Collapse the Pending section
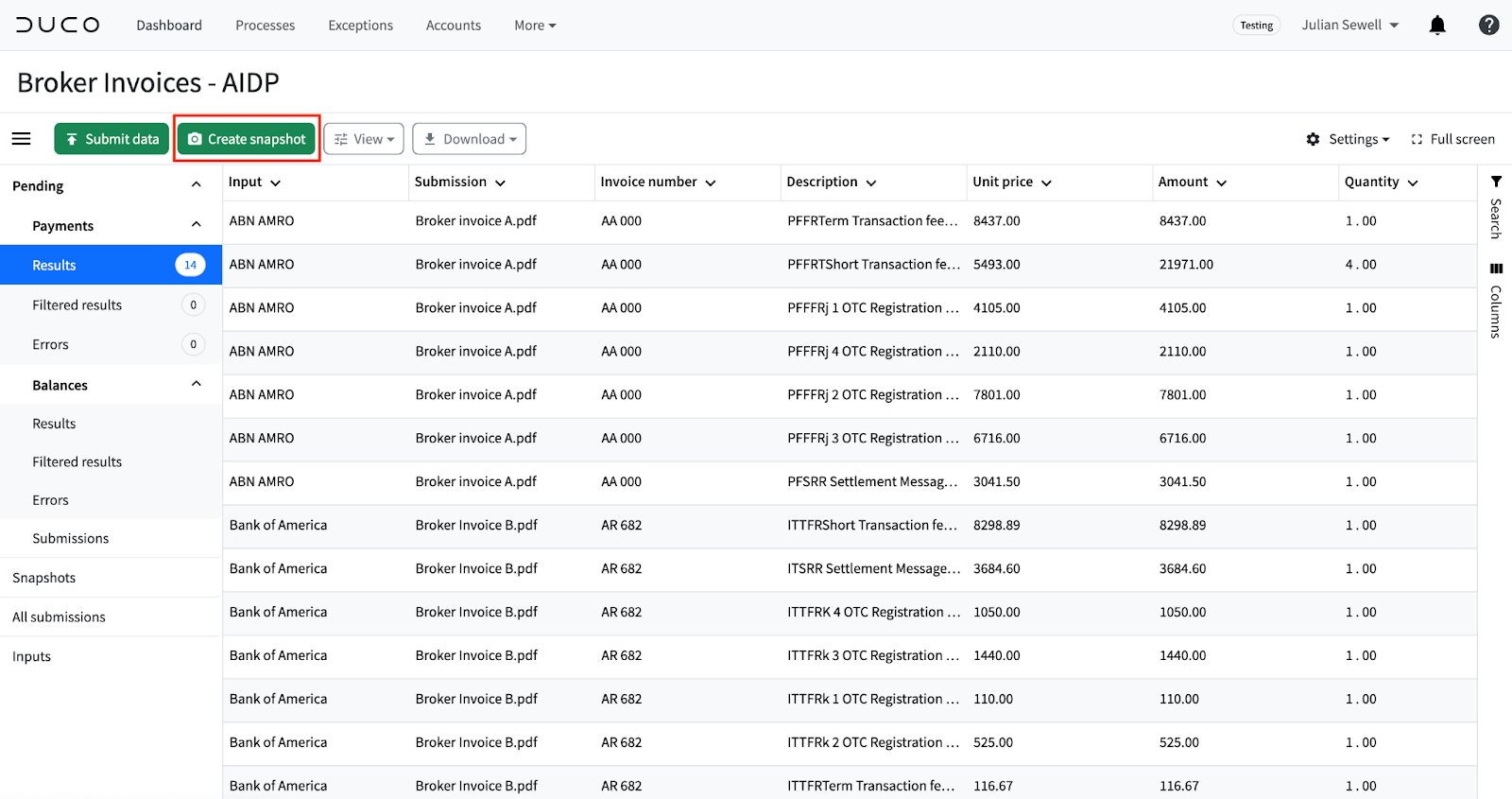 (197, 185)
